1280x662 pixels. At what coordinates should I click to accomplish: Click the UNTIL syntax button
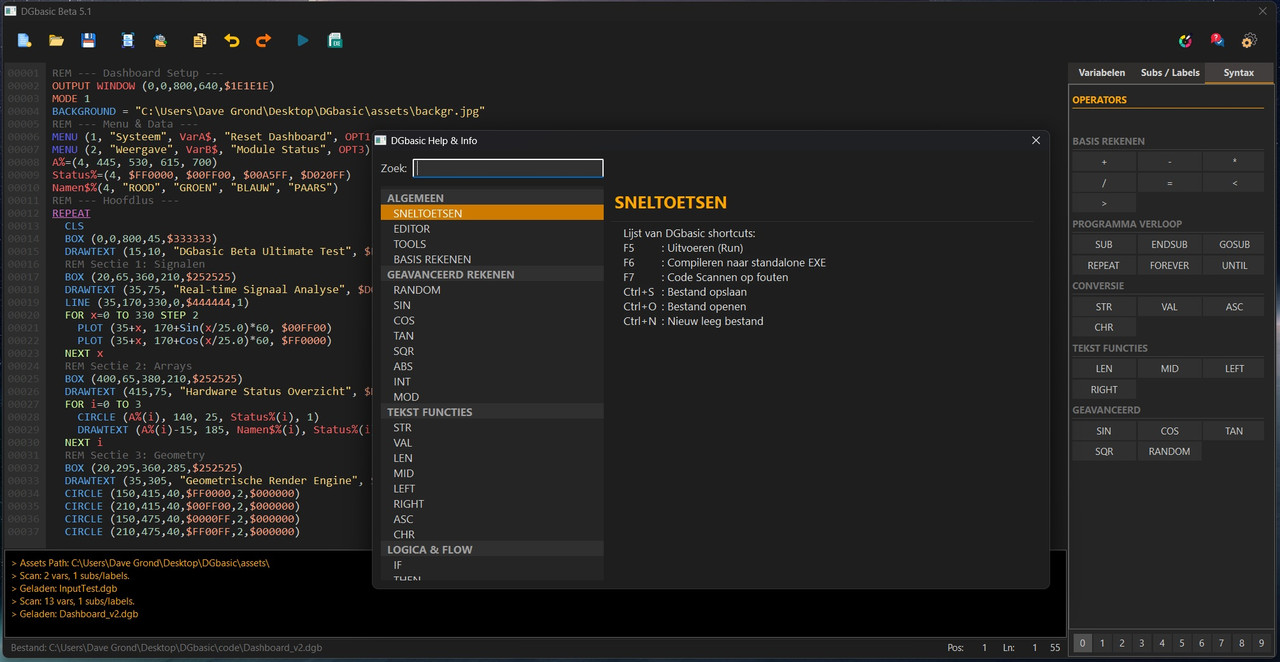pyautogui.click(x=1235, y=266)
